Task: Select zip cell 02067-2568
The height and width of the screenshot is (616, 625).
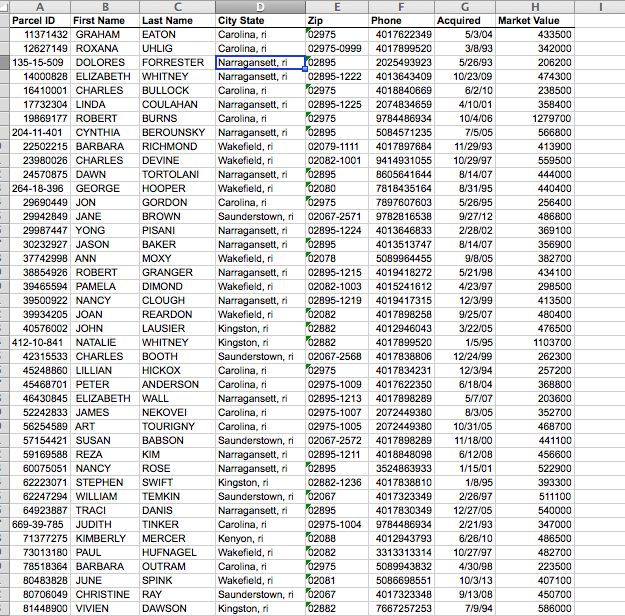Action: (337, 356)
